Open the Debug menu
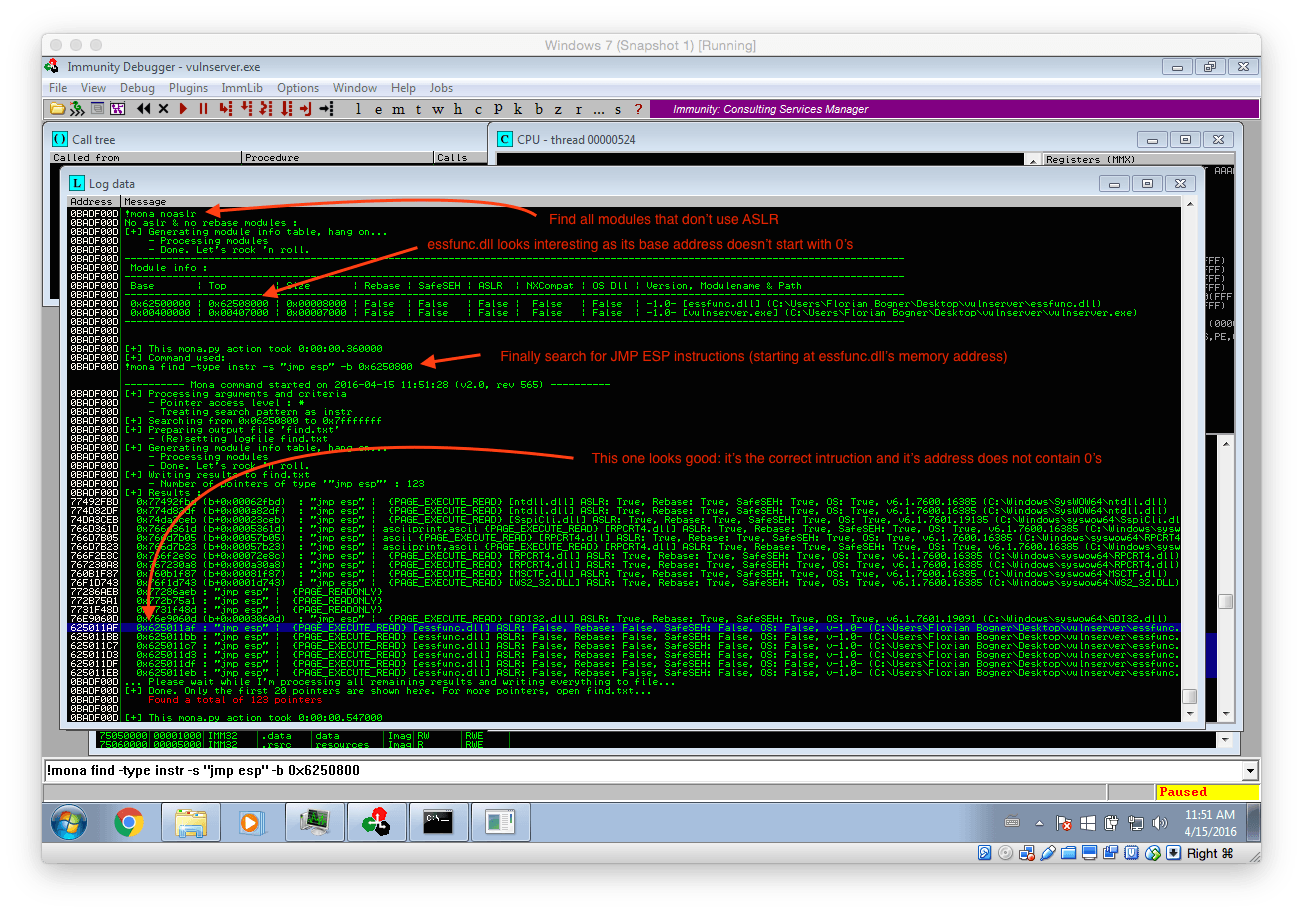1303x913 pixels. [137, 88]
